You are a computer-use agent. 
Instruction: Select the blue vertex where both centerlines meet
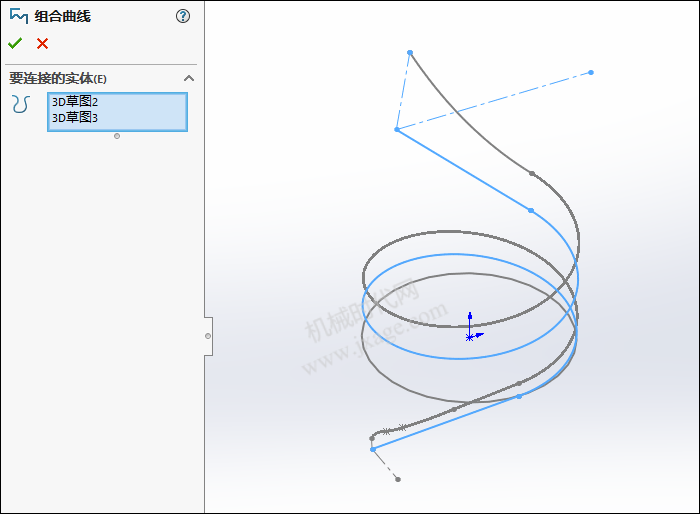[397, 129]
